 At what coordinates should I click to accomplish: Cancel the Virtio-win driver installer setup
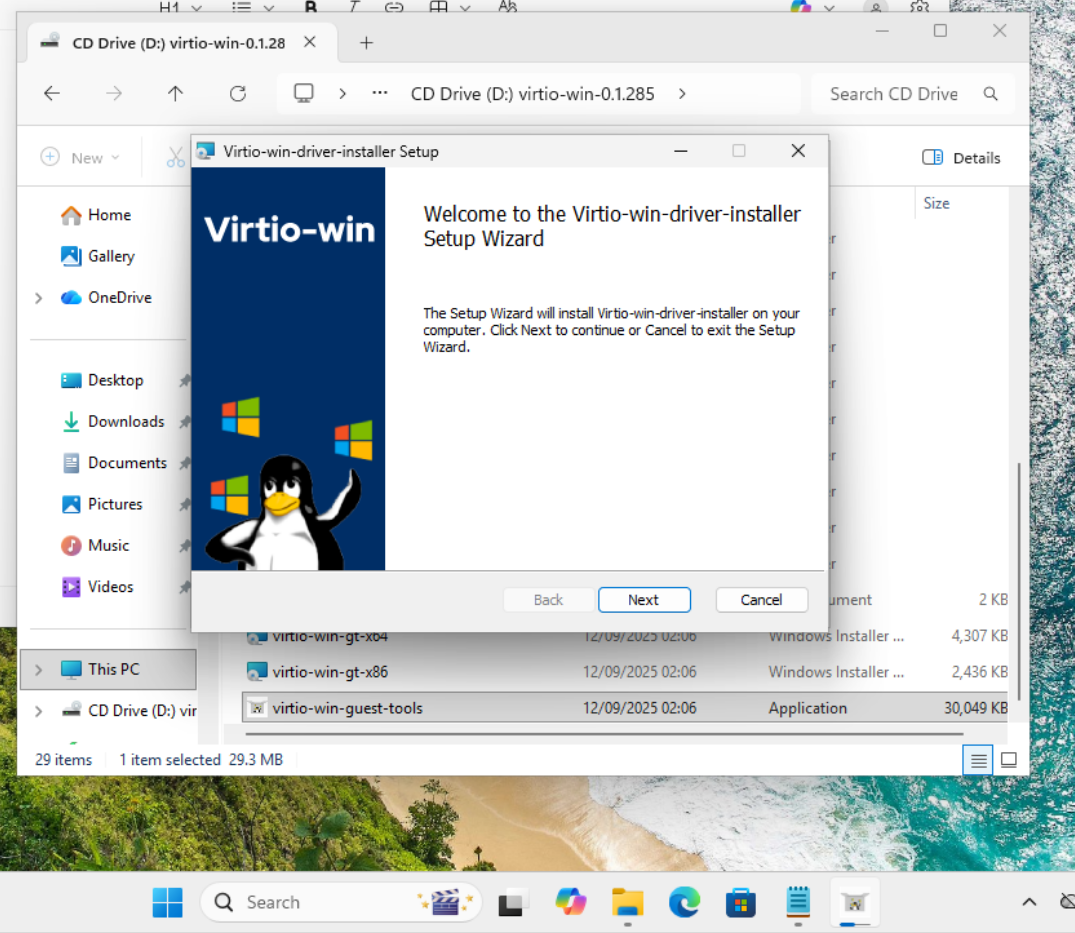tap(761, 600)
